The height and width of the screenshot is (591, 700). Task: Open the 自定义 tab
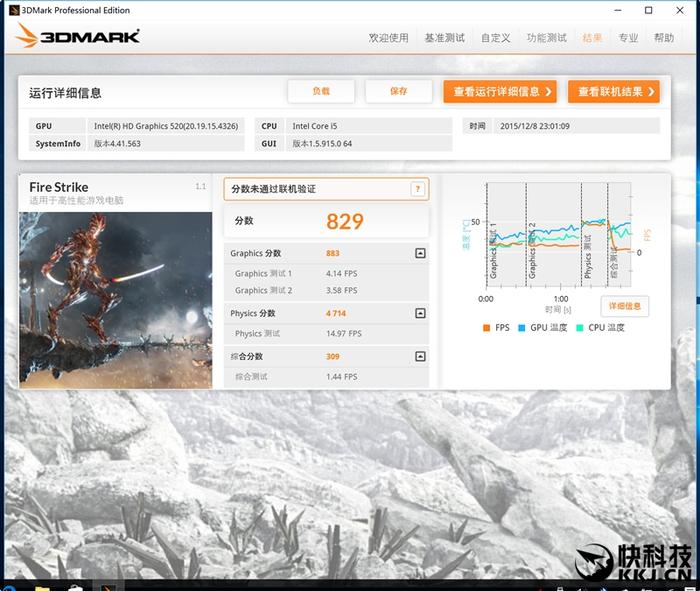point(496,38)
